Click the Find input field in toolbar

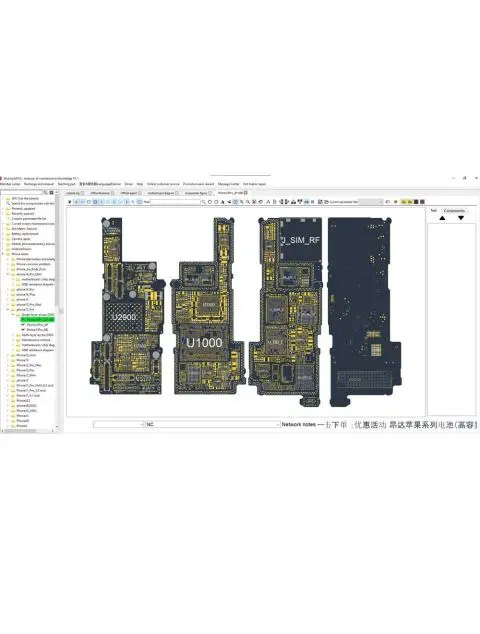(x=175, y=202)
